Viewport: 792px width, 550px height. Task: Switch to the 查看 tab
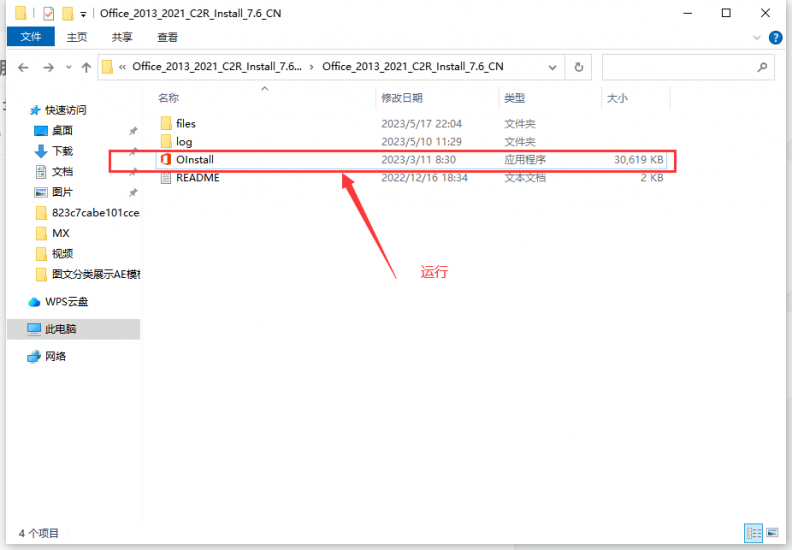coord(167,37)
